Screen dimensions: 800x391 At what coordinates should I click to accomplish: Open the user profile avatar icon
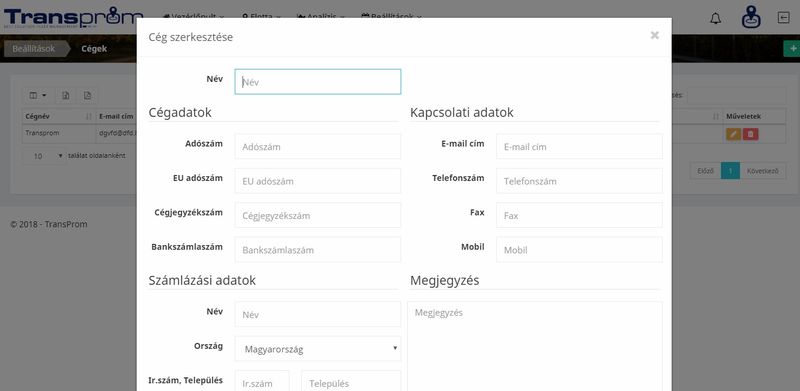pos(751,17)
